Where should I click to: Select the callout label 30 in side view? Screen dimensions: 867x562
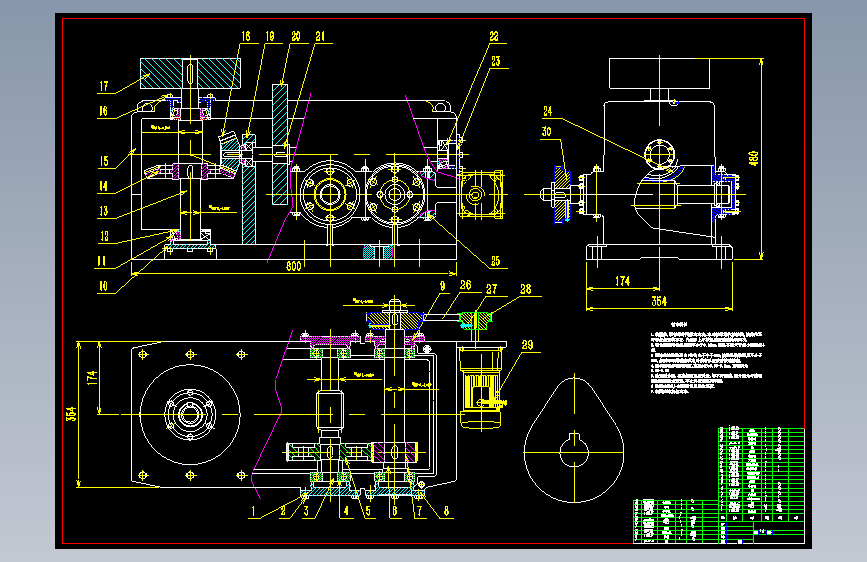(546, 132)
